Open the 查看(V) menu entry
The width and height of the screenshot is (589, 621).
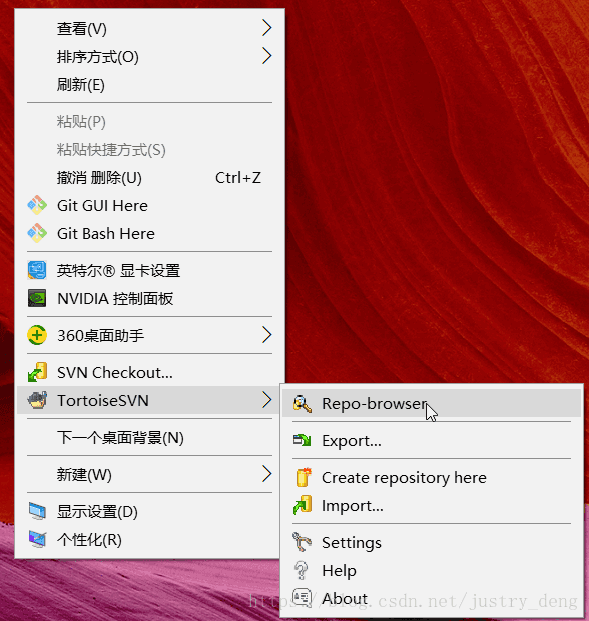pyautogui.click(x=150, y=29)
